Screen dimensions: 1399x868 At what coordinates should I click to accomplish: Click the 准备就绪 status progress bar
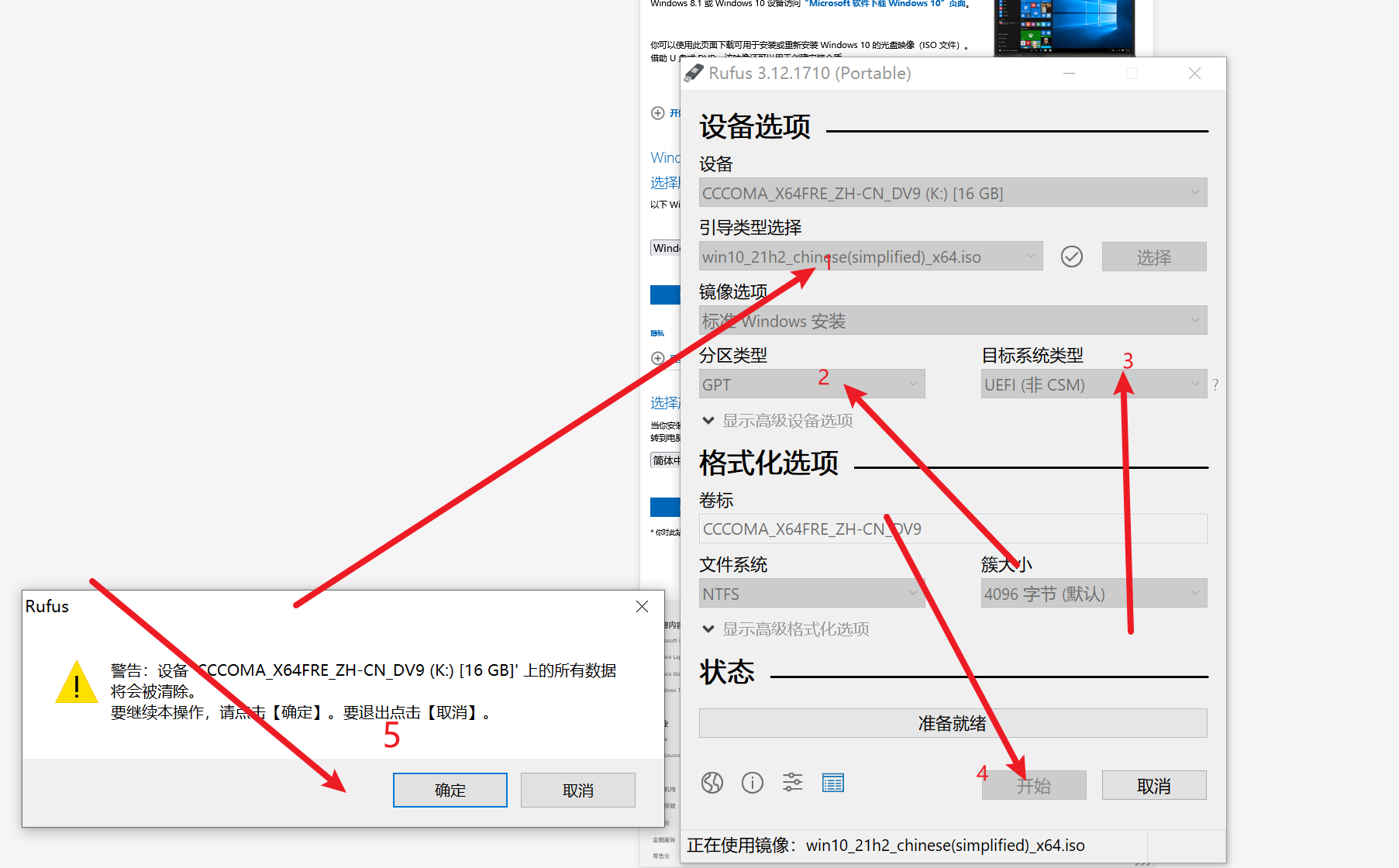click(953, 723)
